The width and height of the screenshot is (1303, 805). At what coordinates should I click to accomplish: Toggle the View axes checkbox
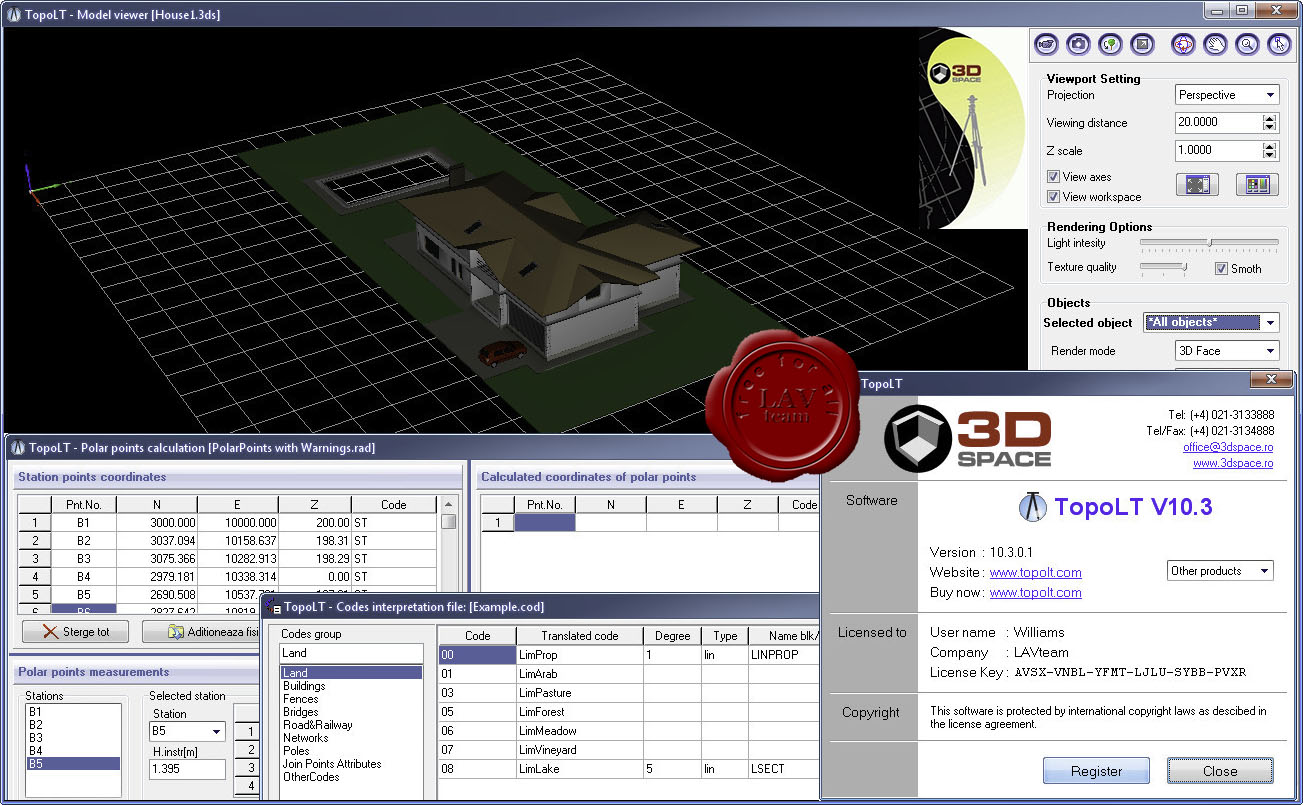coord(1053,177)
